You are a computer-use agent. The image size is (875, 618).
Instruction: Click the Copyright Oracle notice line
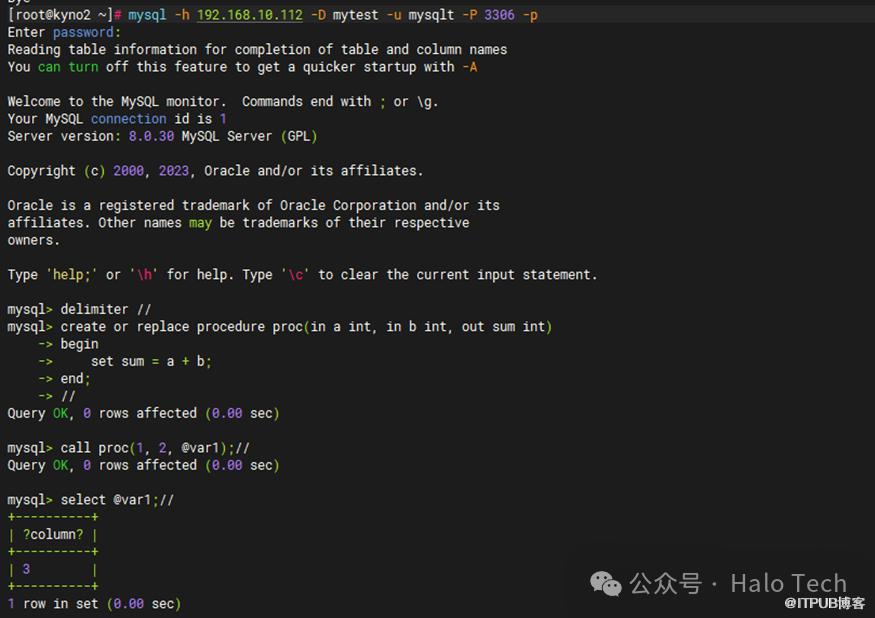215,170
